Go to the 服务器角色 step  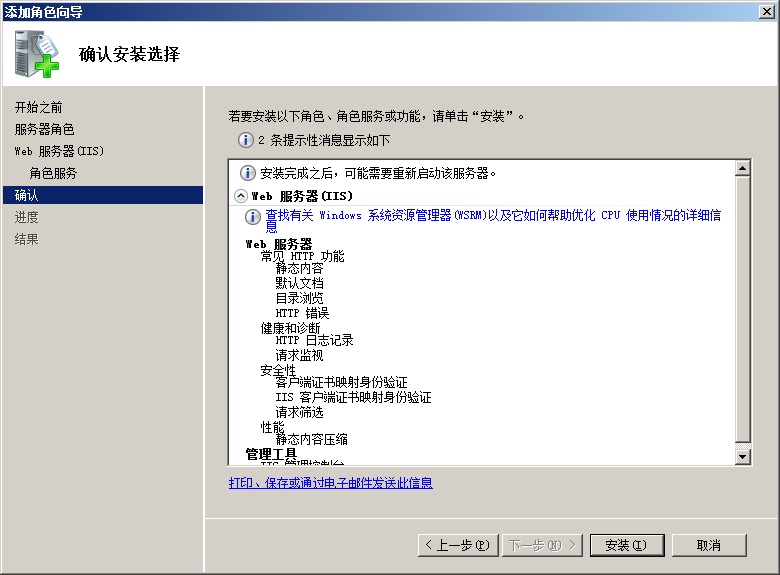tap(44, 129)
